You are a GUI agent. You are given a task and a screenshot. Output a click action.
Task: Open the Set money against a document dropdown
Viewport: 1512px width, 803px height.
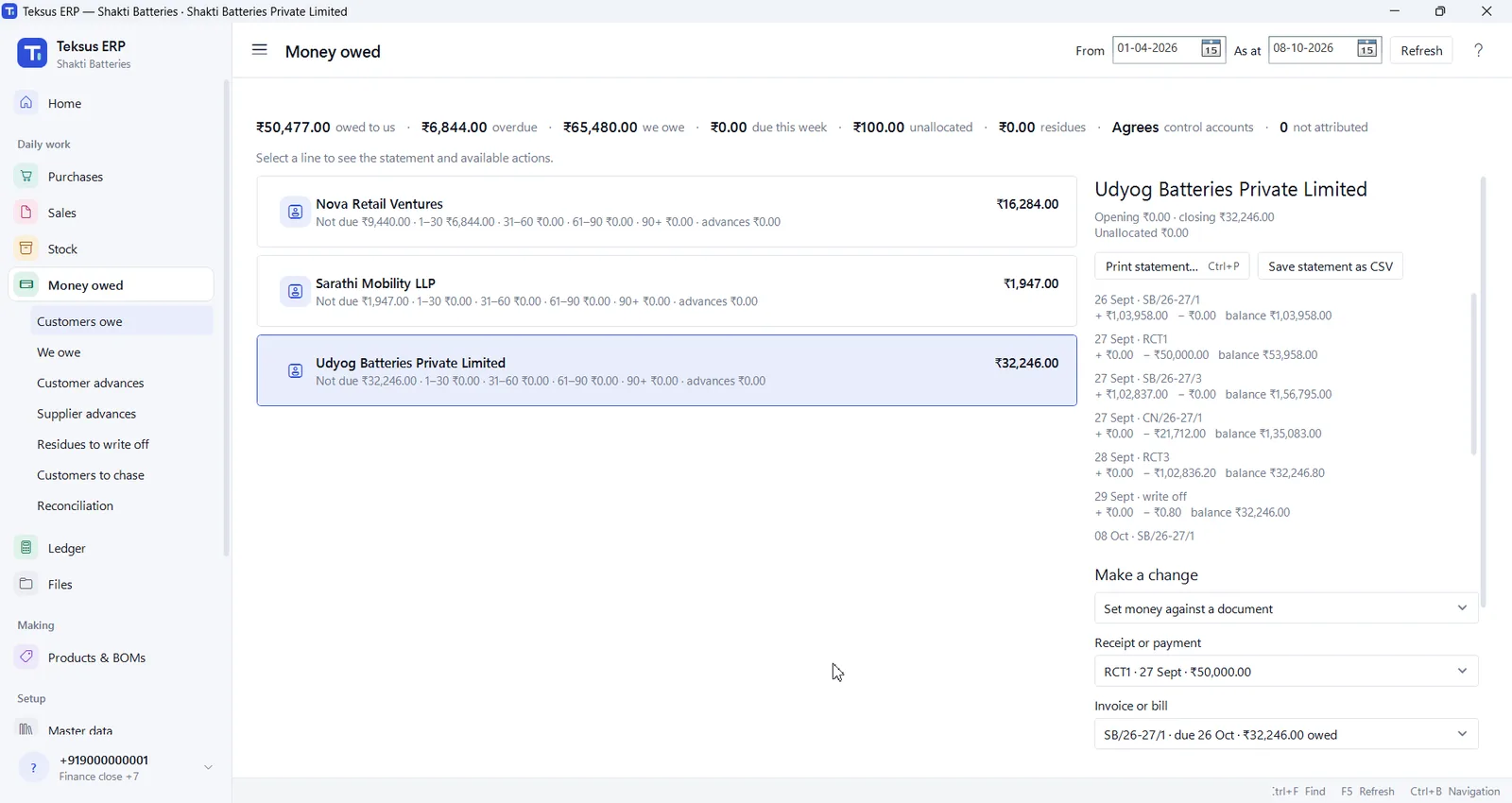(x=1286, y=608)
